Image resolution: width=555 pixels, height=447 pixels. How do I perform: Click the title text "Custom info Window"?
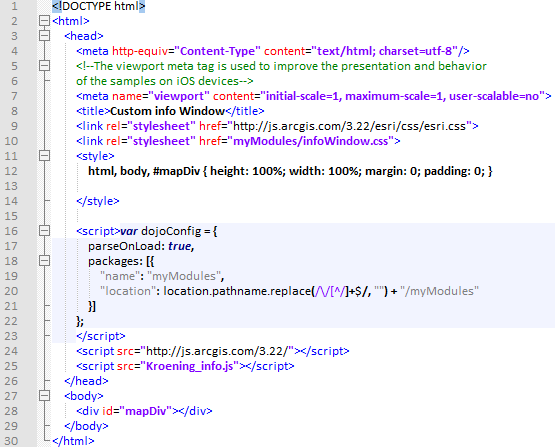(x=168, y=111)
